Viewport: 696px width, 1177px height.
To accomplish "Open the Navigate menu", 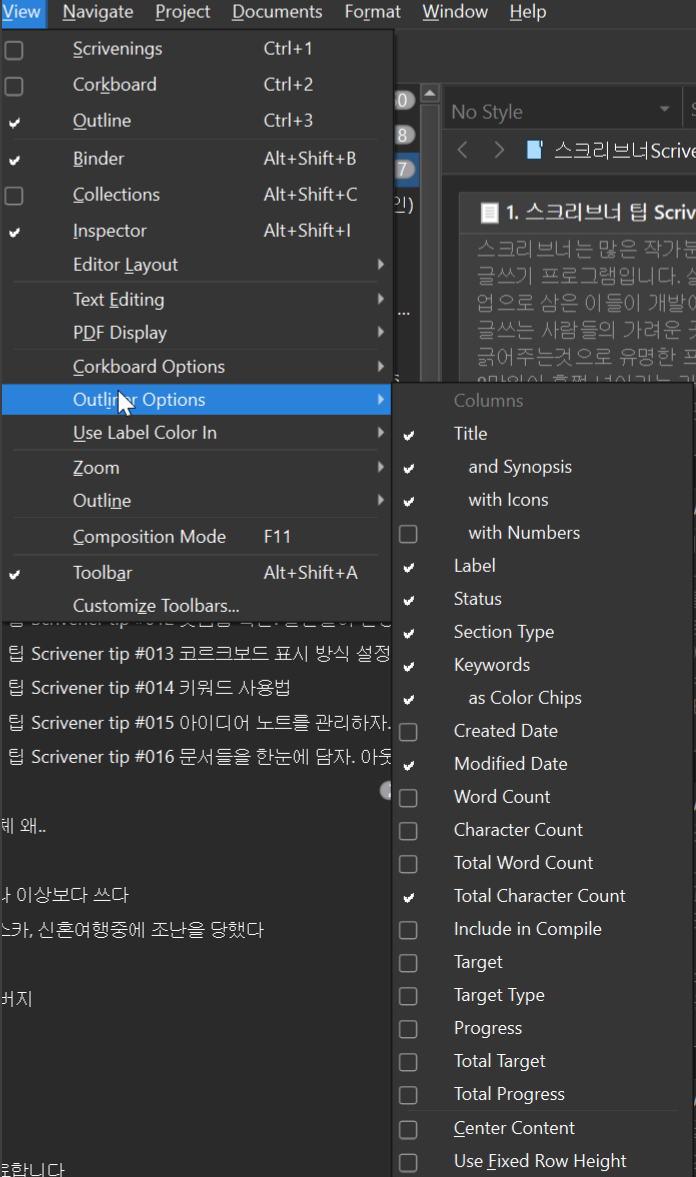I will 98,12.
